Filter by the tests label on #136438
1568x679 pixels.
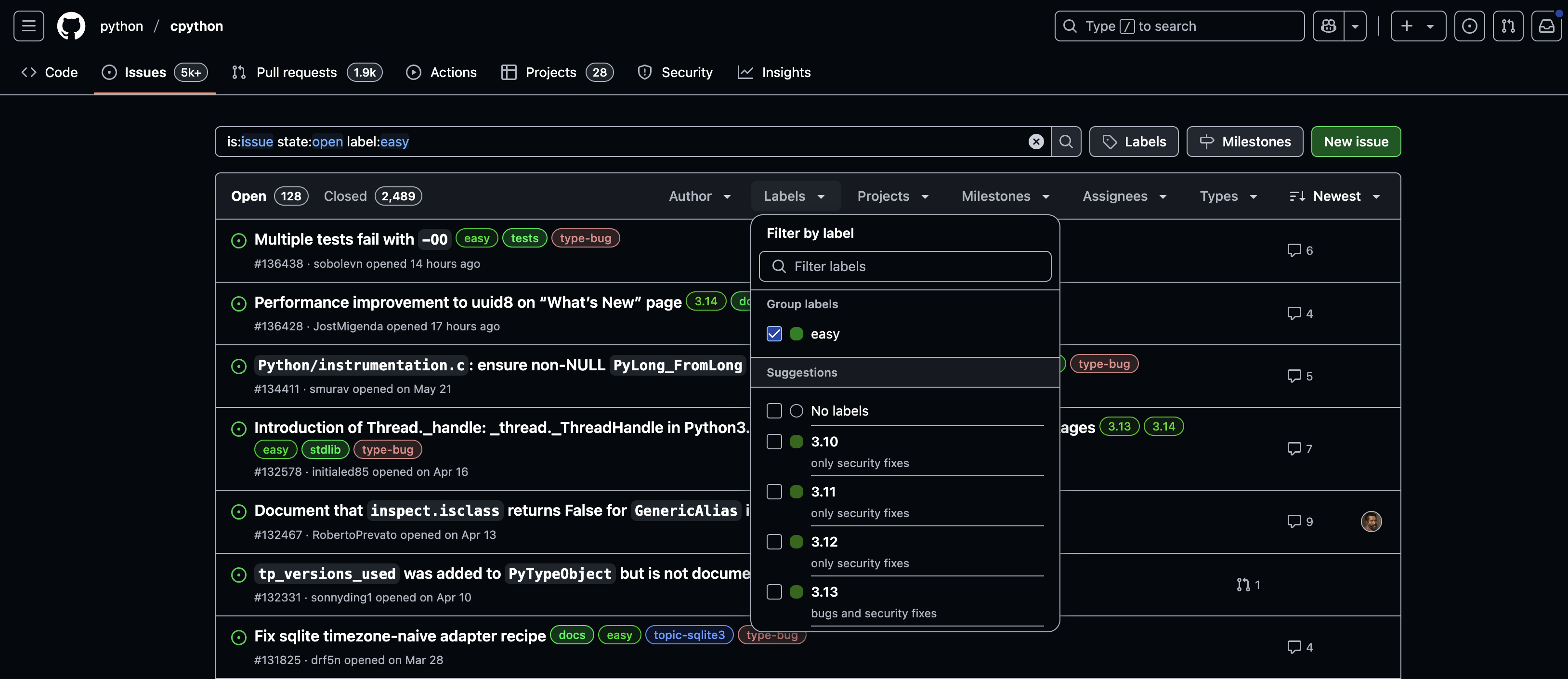point(525,238)
